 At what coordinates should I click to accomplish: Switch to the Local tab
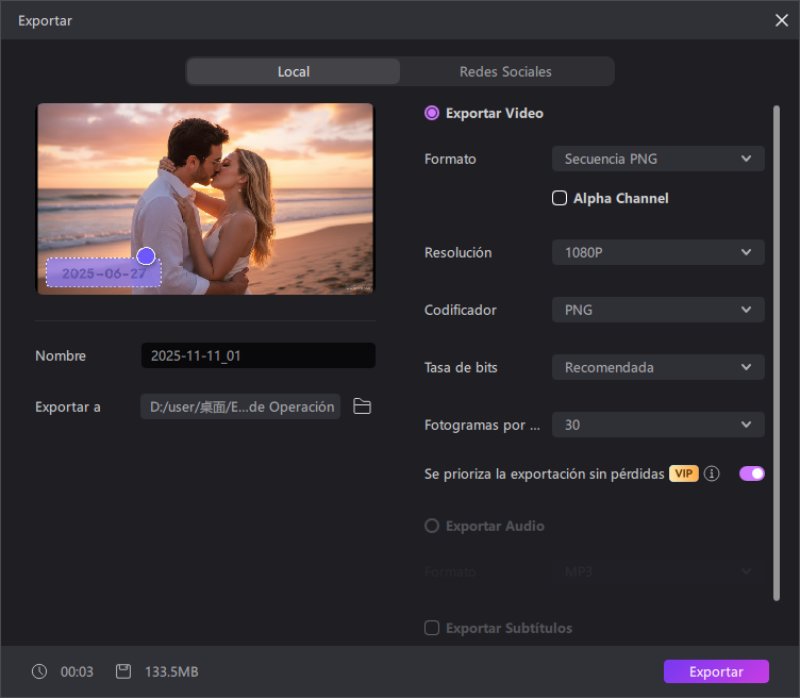(293, 71)
